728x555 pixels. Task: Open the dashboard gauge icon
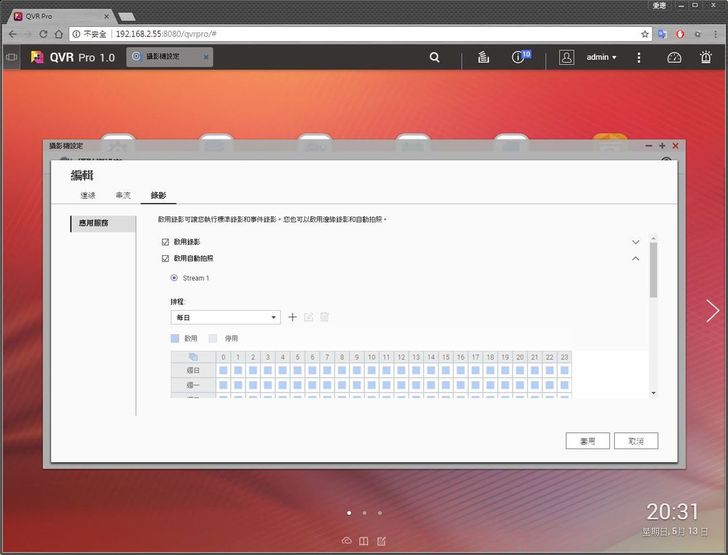click(674, 57)
